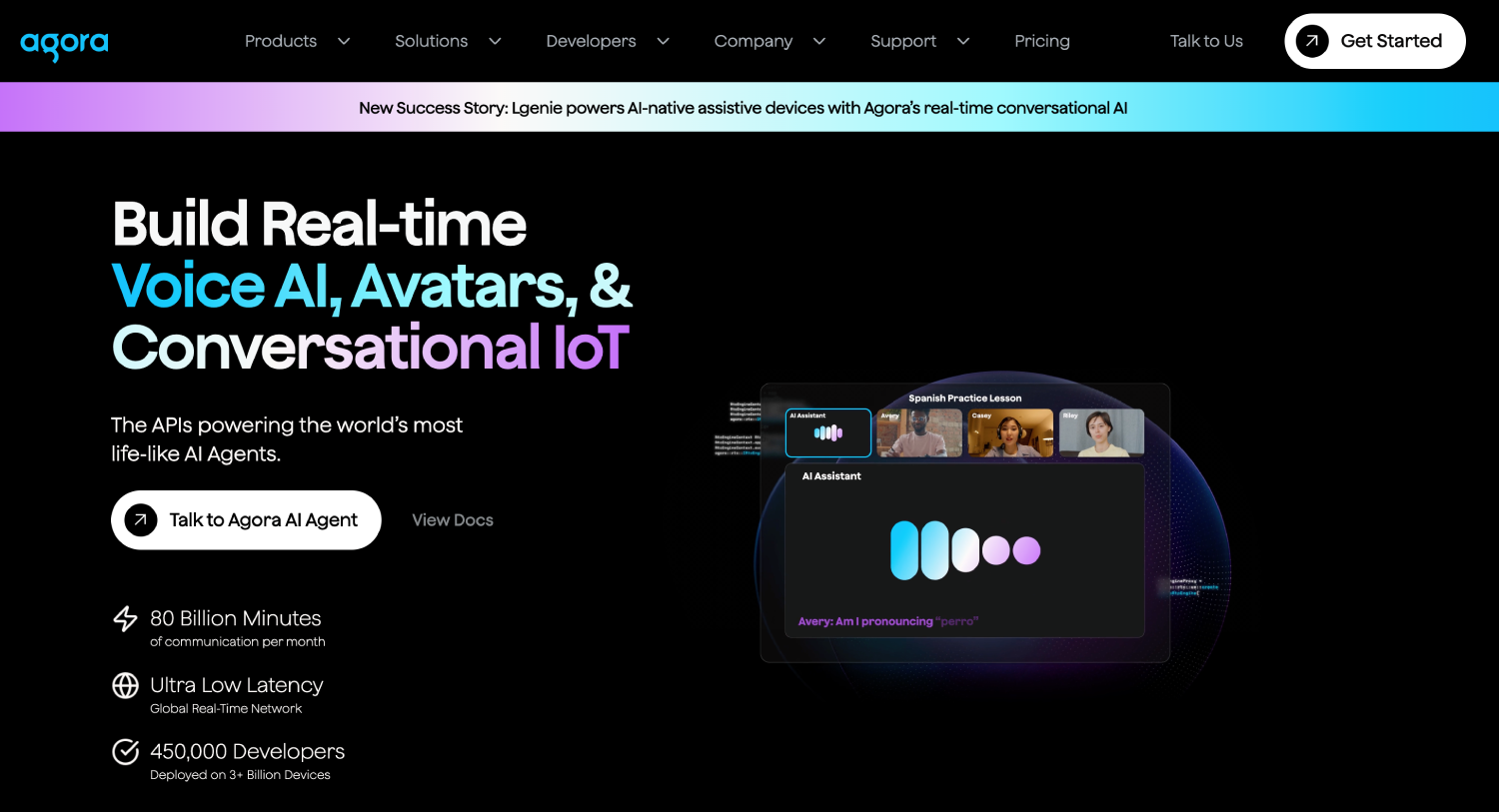Click 'Global Real-Time Network' text
1499x812 pixels.
click(x=226, y=708)
